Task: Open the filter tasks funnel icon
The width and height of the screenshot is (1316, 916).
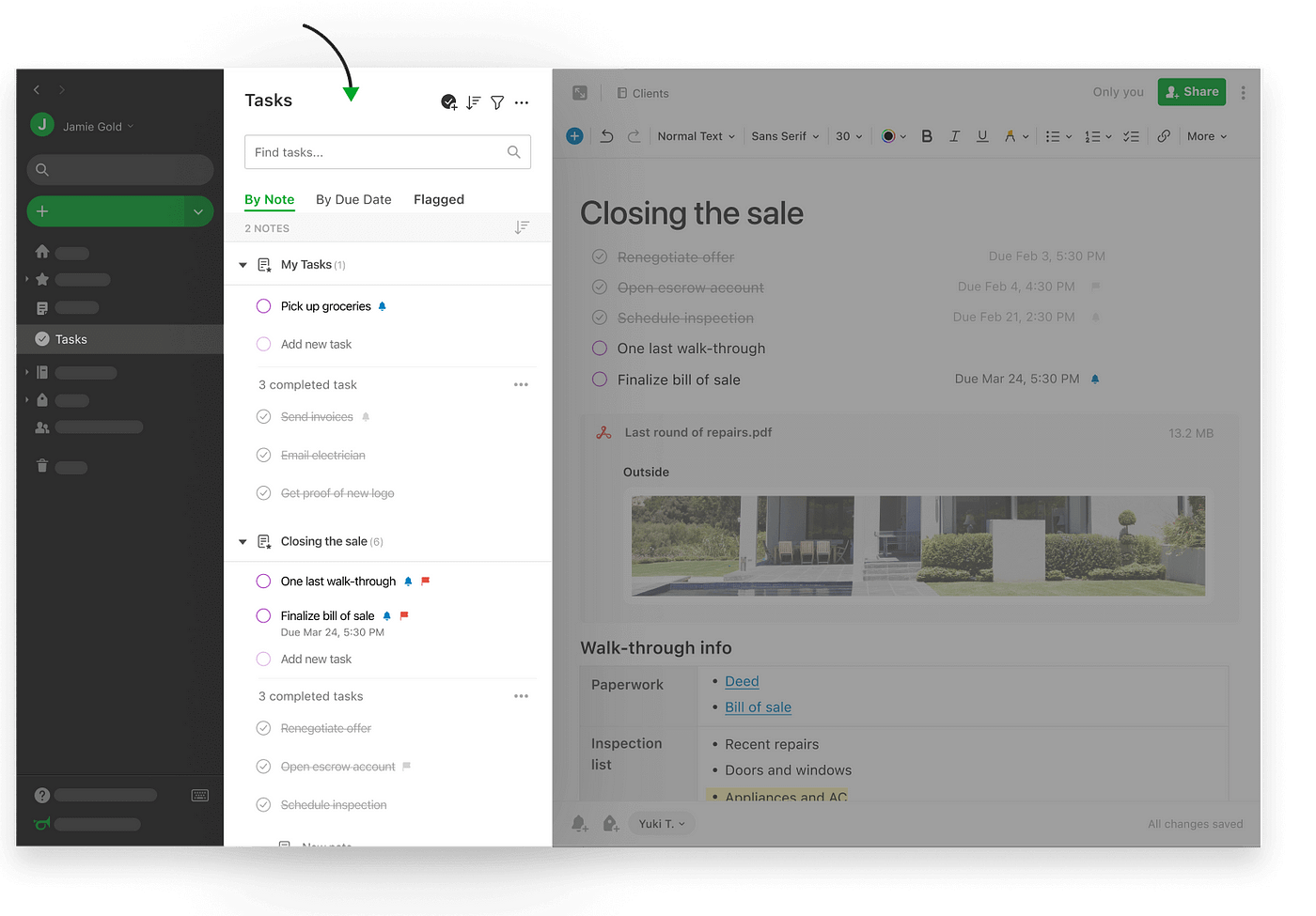Action: point(497,102)
